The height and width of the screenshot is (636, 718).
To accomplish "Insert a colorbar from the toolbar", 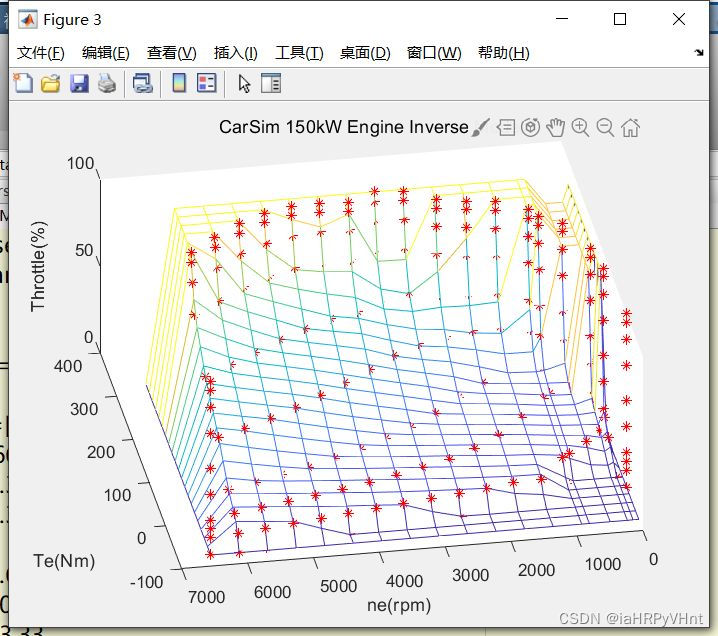I will [179, 83].
